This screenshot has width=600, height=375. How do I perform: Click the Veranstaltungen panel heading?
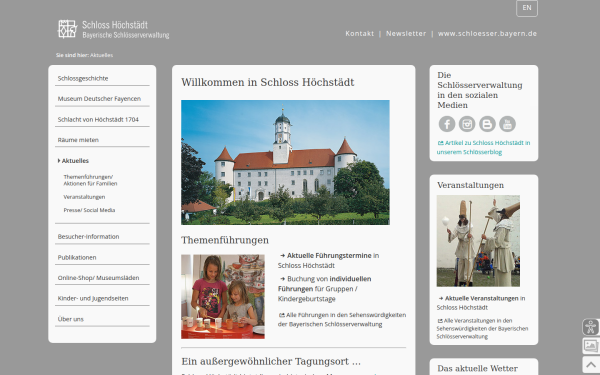point(471,185)
